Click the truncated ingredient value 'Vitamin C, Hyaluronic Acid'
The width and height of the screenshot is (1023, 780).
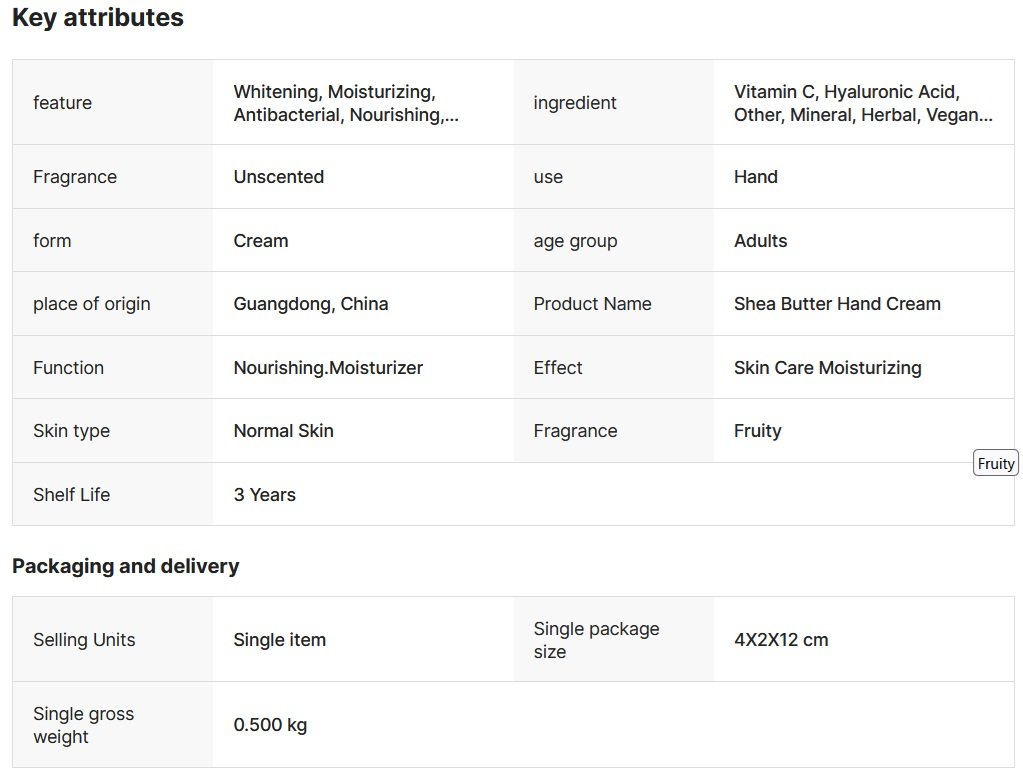coord(863,103)
